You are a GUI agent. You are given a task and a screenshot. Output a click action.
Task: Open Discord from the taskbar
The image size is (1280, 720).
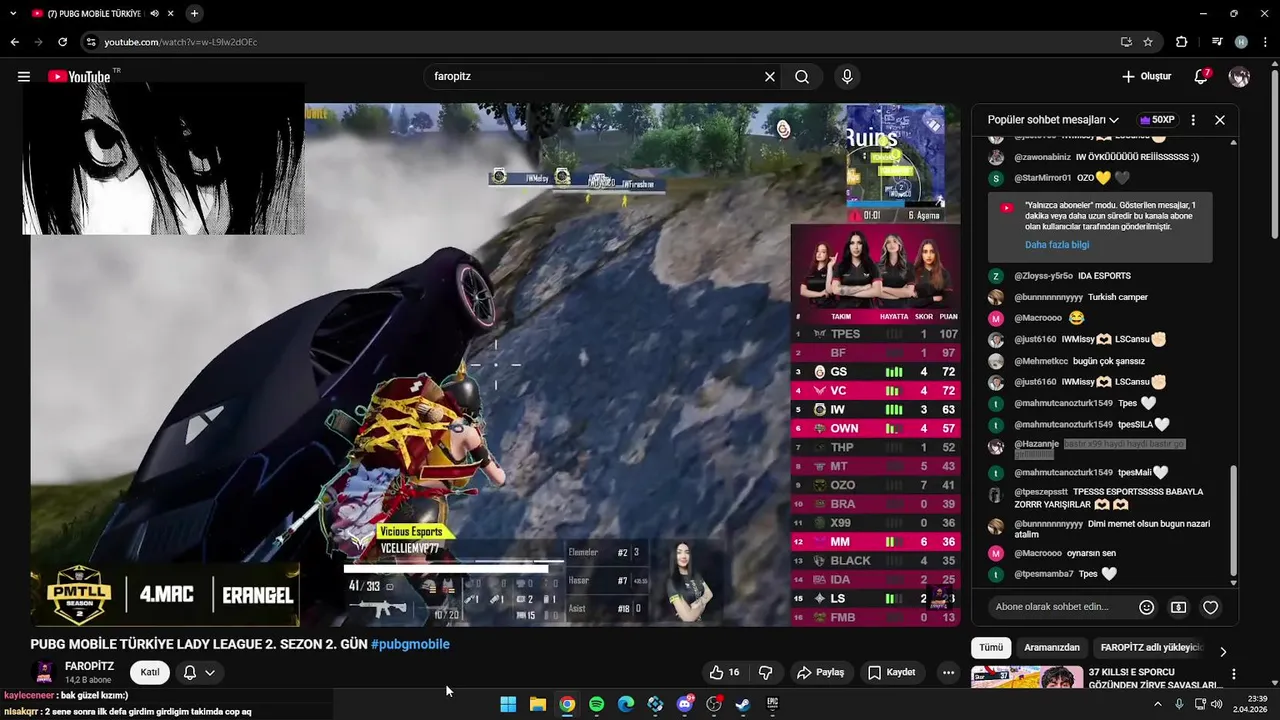pos(685,704)
